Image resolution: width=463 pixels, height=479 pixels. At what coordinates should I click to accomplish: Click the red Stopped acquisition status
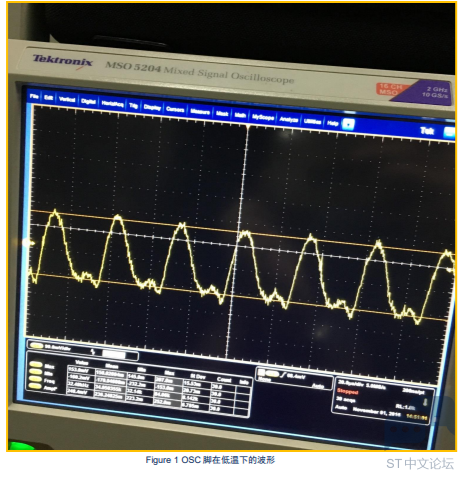coord(347,391)
